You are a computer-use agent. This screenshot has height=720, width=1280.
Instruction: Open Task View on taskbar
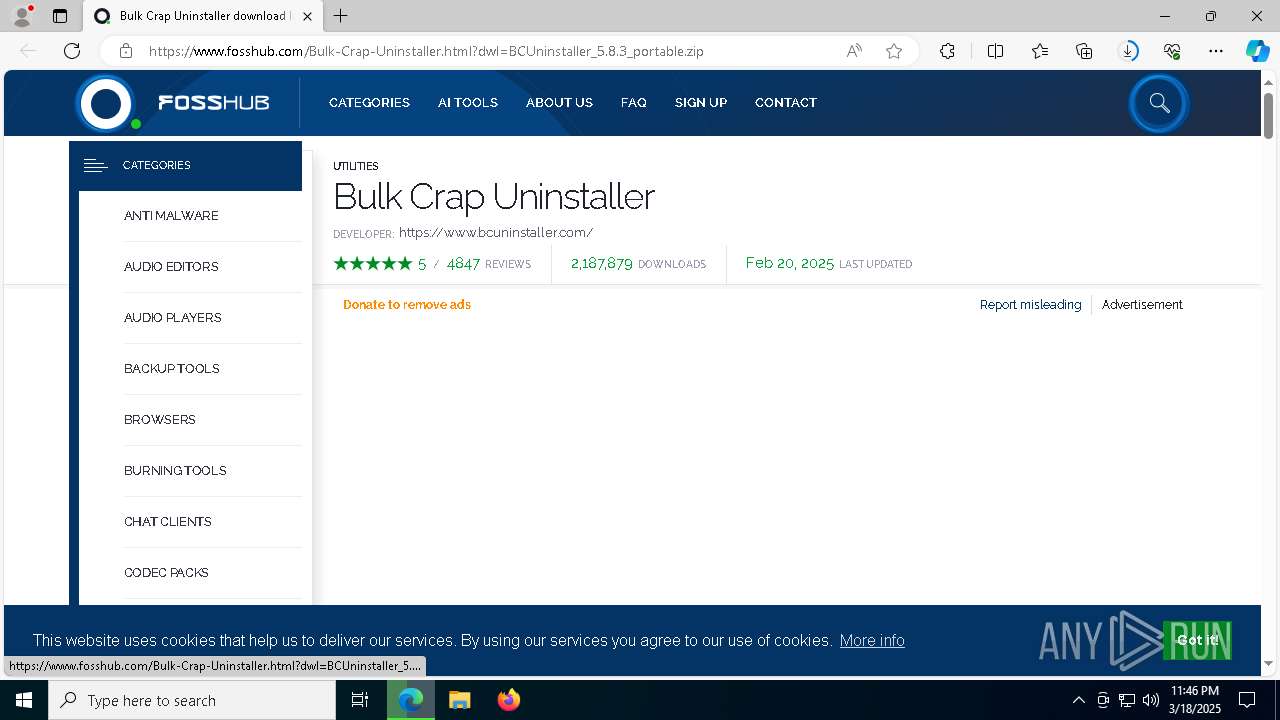coord(360,700)
